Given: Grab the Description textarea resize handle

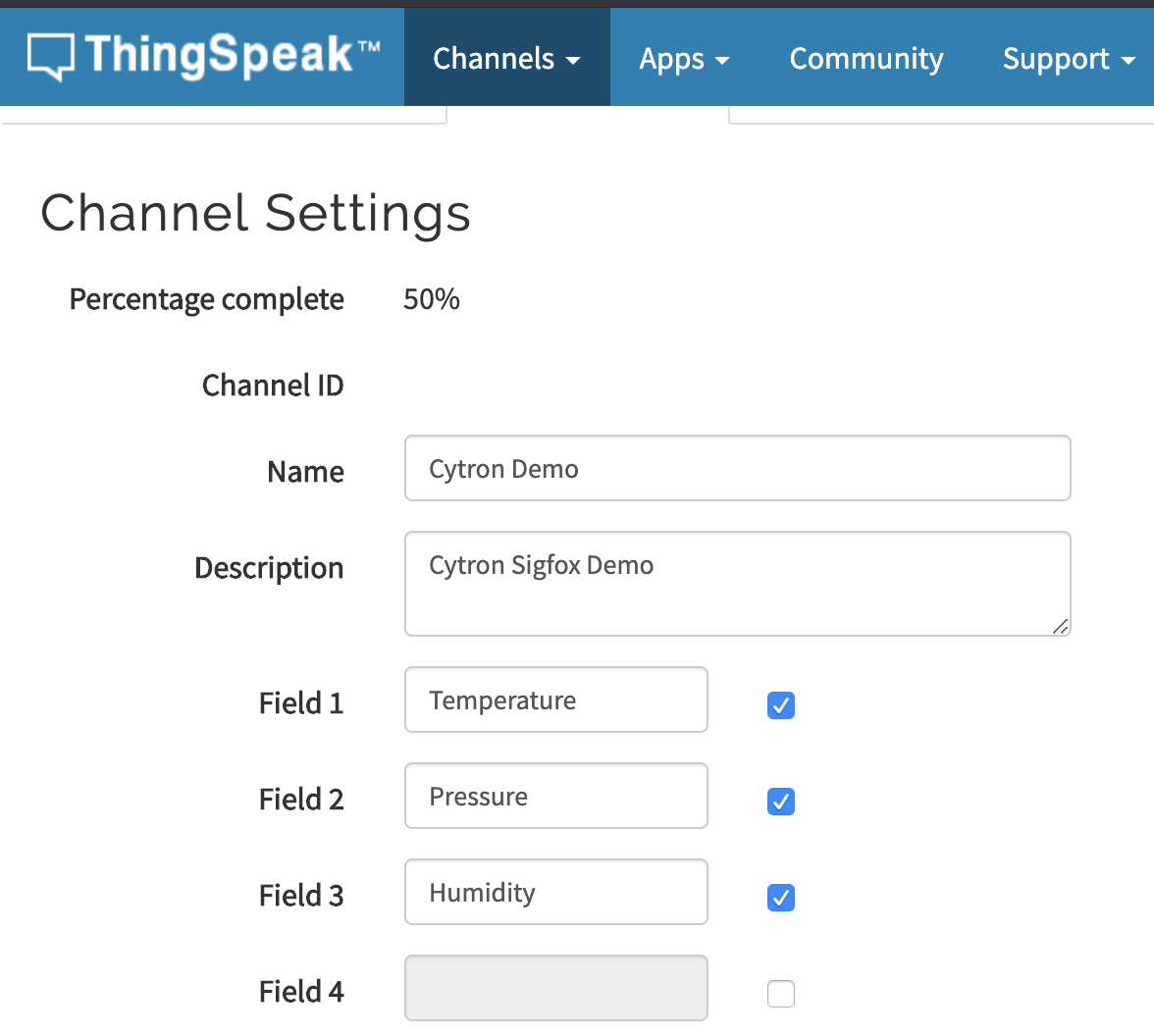Looking at the screenshot, I should pyautogui.click(x=1060, y=626).
